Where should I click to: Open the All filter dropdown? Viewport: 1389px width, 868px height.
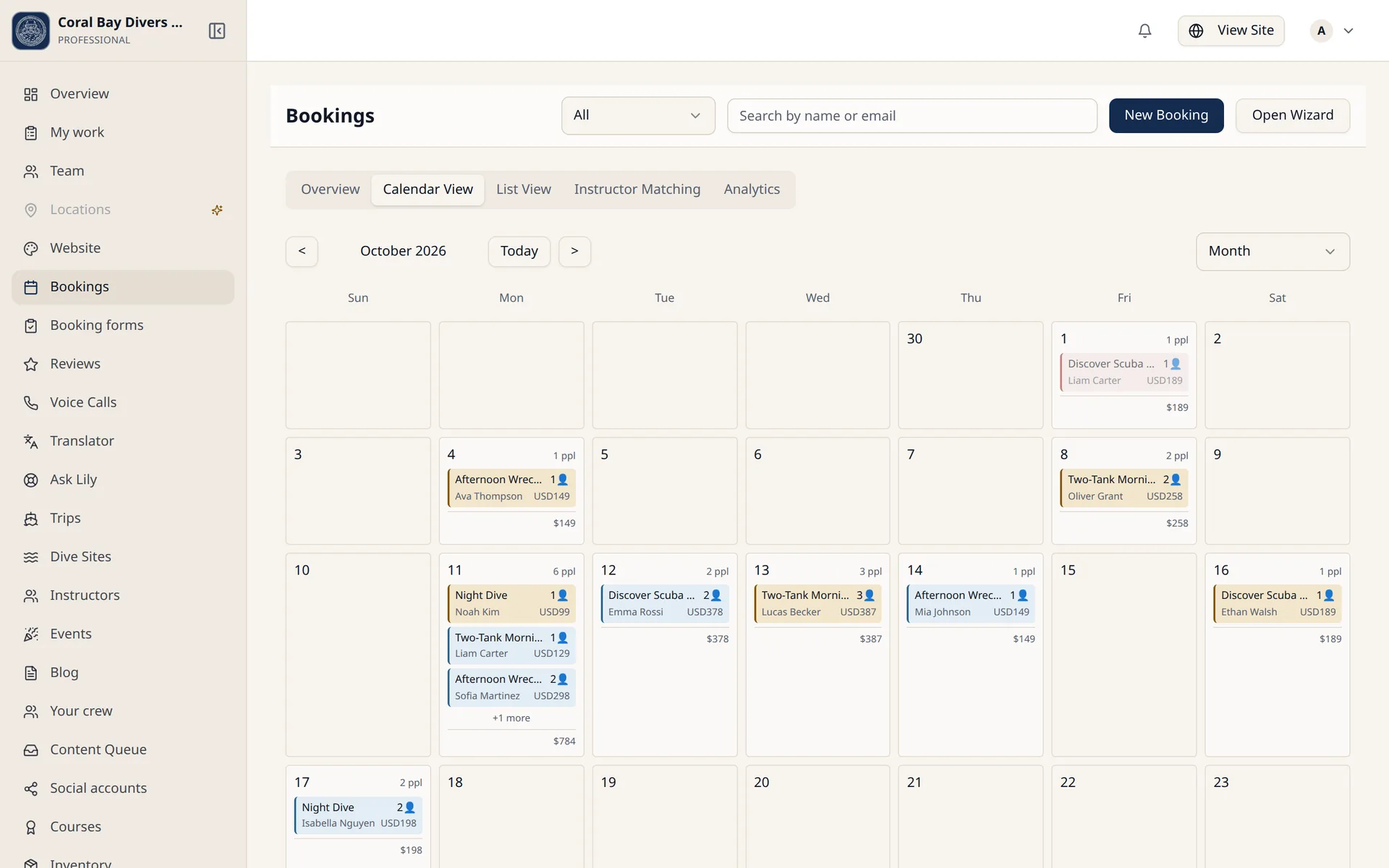pos(638,116)
